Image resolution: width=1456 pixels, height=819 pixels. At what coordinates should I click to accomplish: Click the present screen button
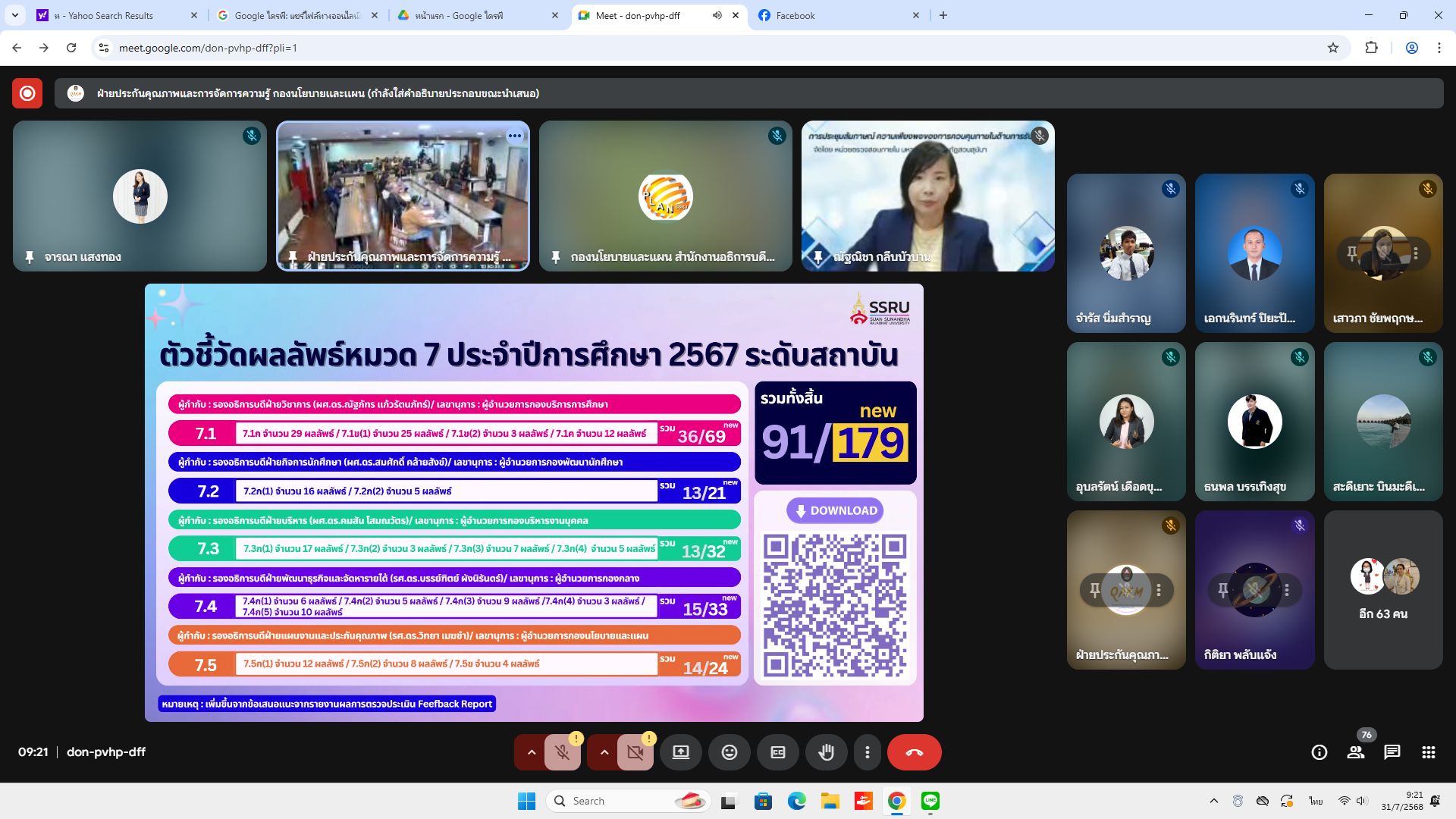(x=680, y=752)
